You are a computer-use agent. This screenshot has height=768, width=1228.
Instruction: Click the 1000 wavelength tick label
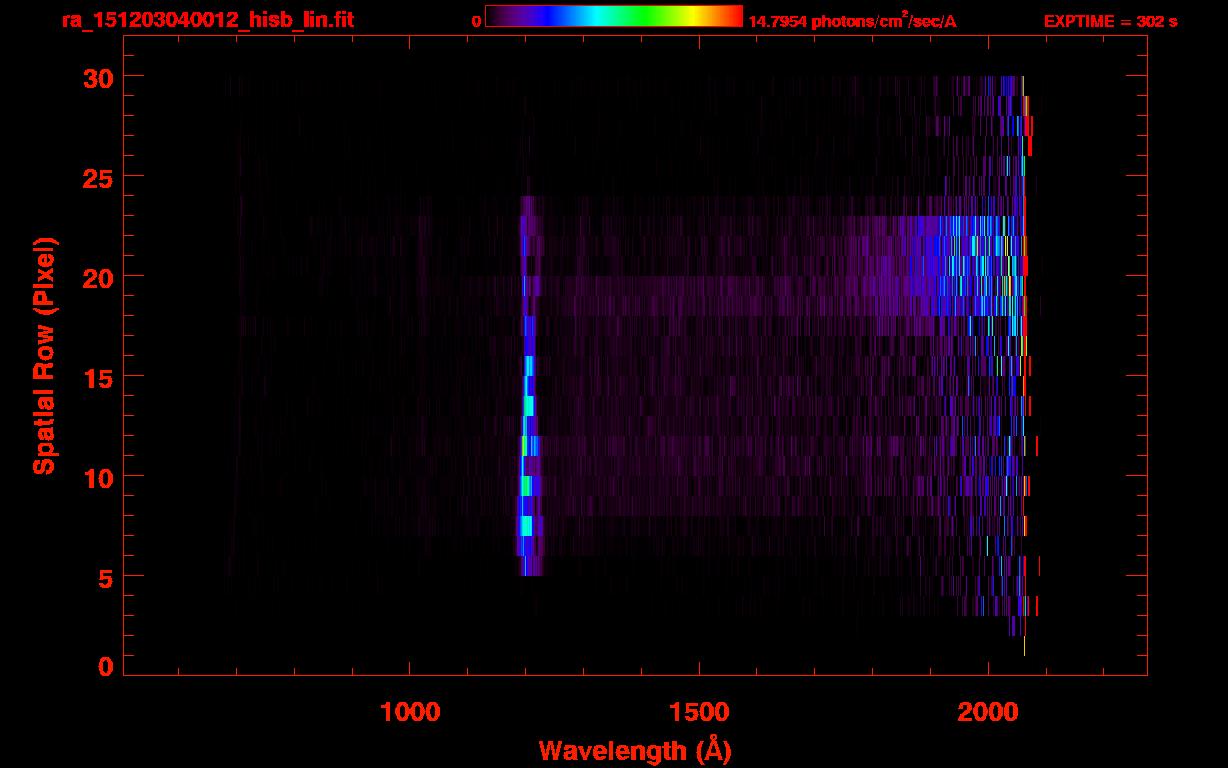point(410,711)
